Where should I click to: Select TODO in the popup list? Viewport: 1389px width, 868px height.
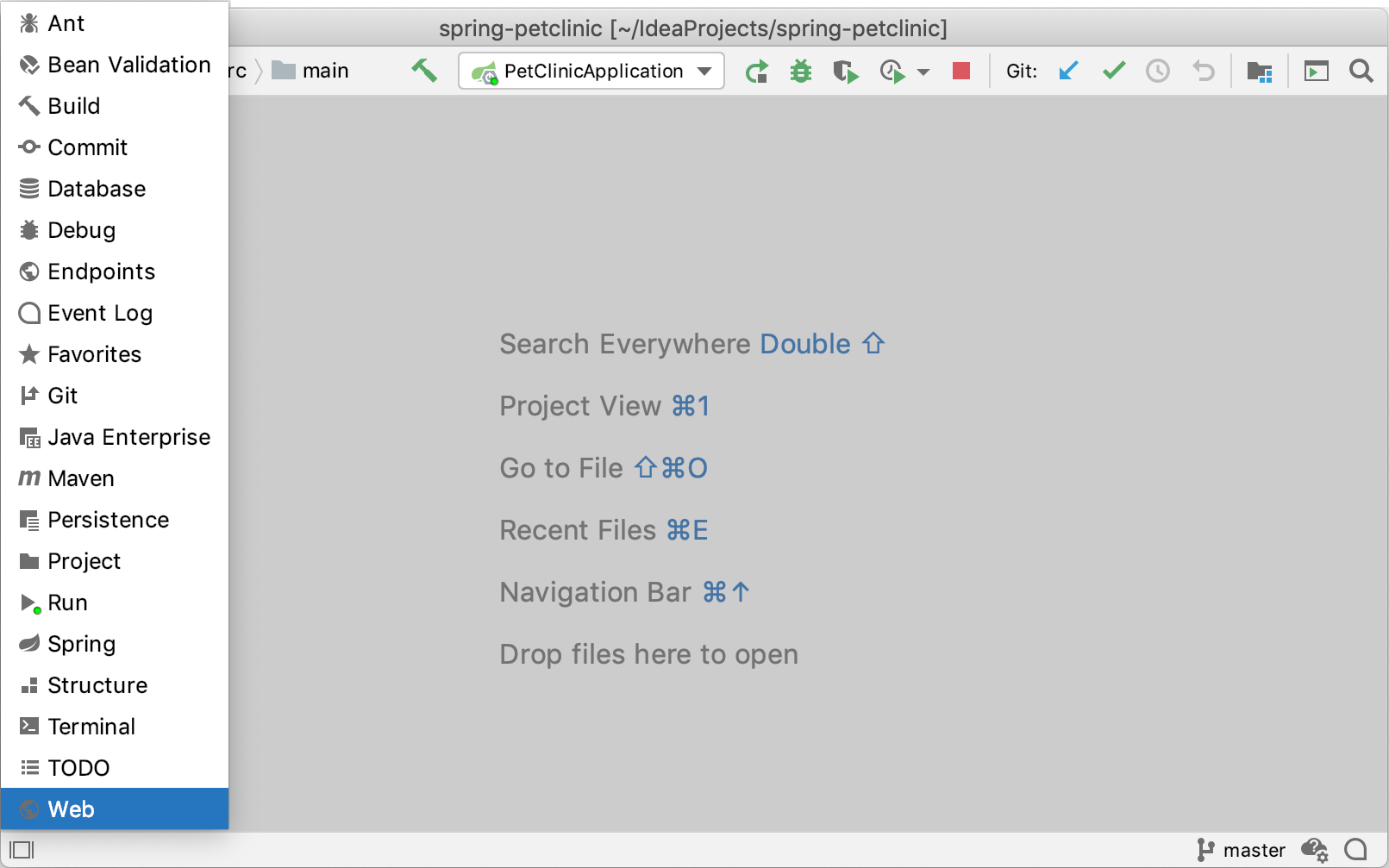point(115,768)
